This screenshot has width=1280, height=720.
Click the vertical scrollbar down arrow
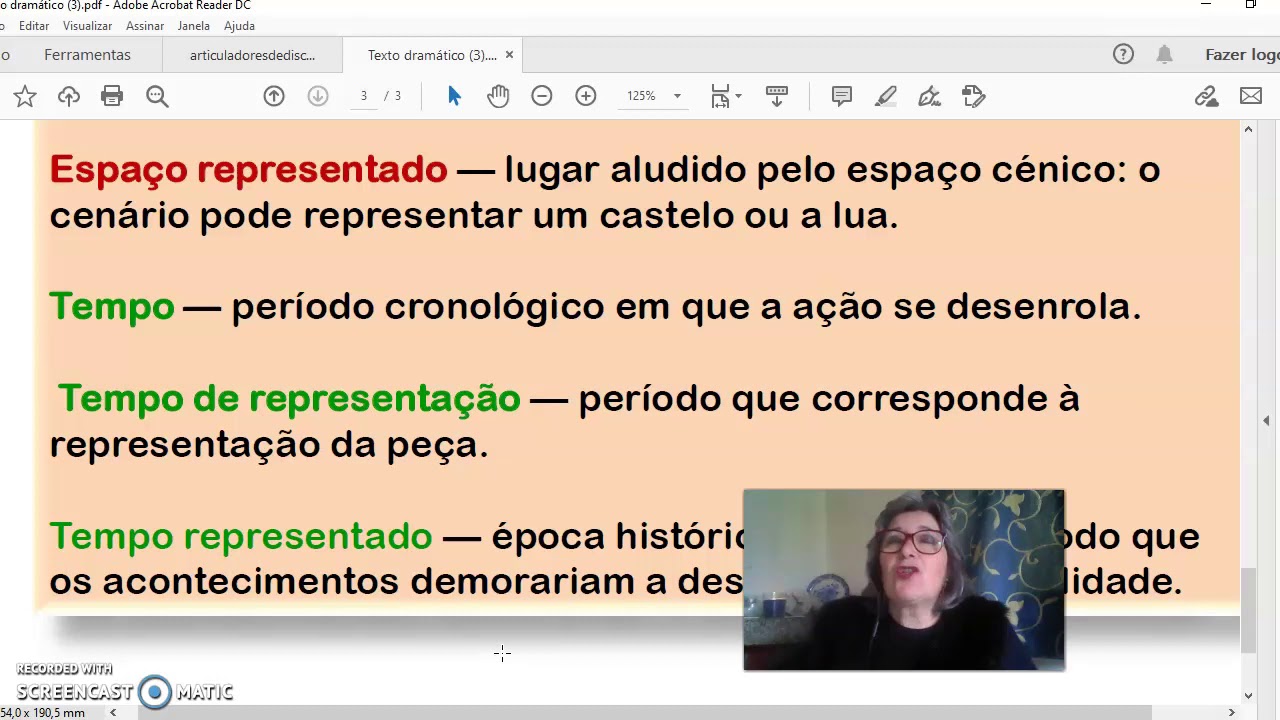coord(1248,696)
